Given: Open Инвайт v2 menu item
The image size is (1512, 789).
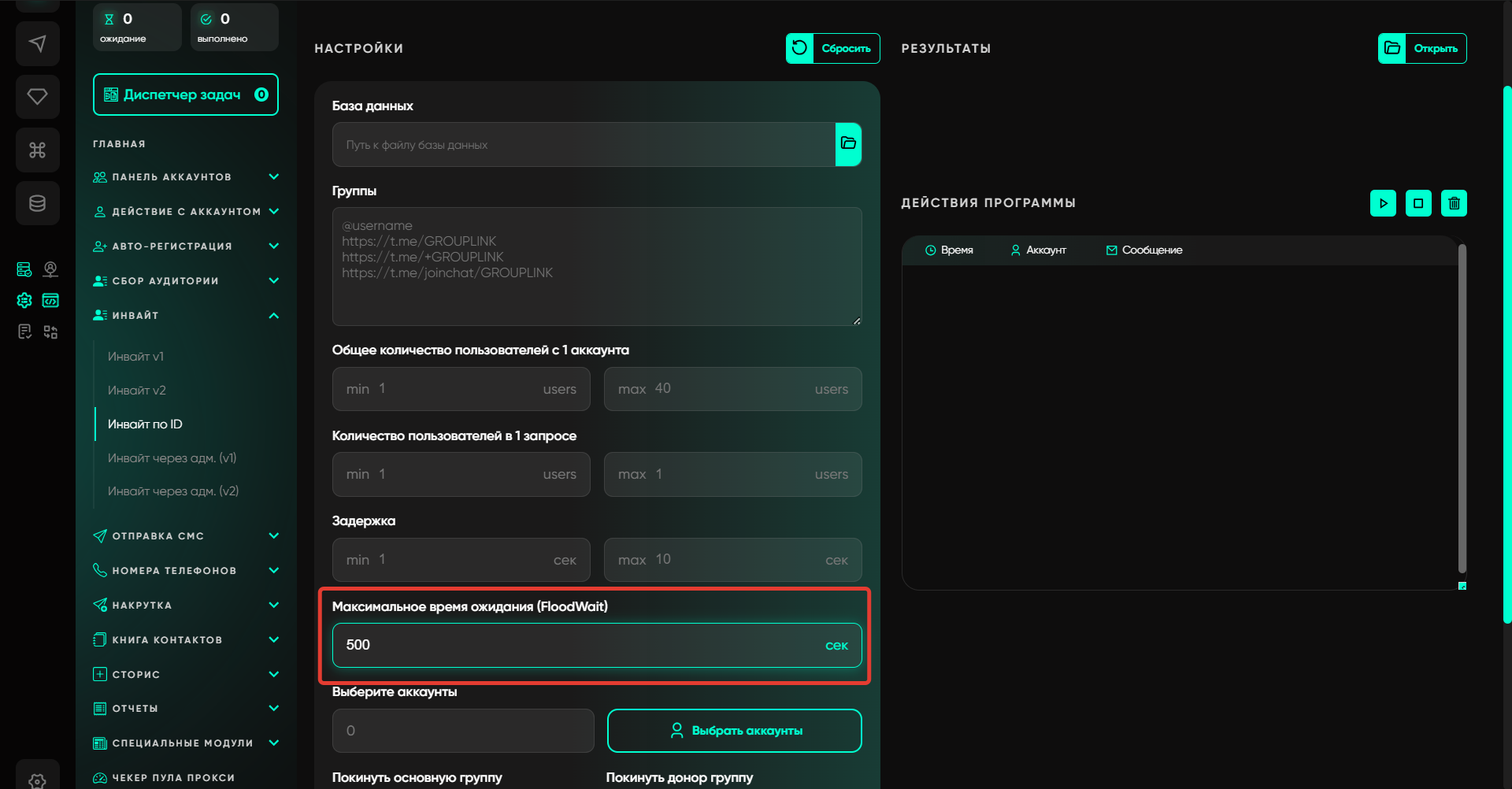Looking at the screenshot, I should [137, 391].
